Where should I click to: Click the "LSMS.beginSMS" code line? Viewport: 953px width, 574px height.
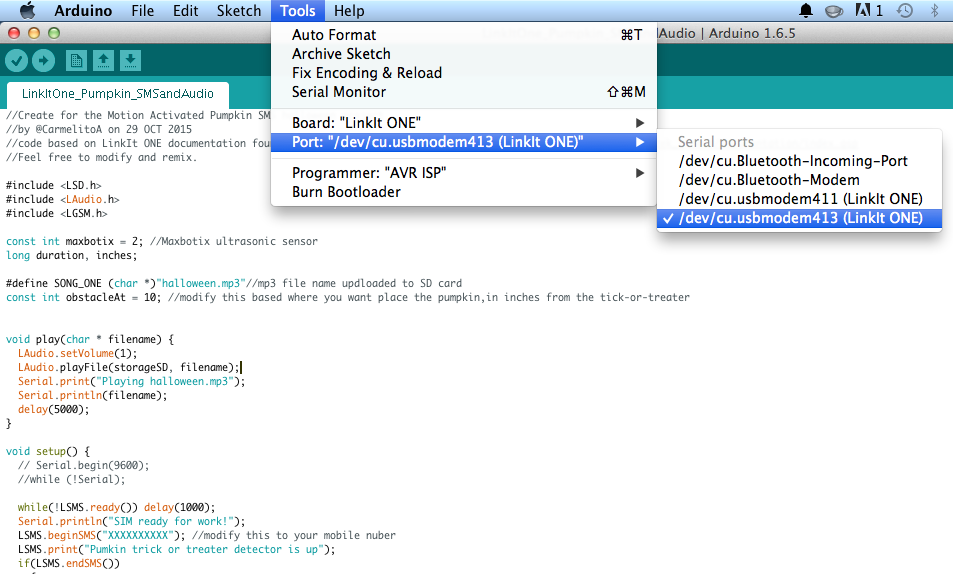(x=207, y=535)
